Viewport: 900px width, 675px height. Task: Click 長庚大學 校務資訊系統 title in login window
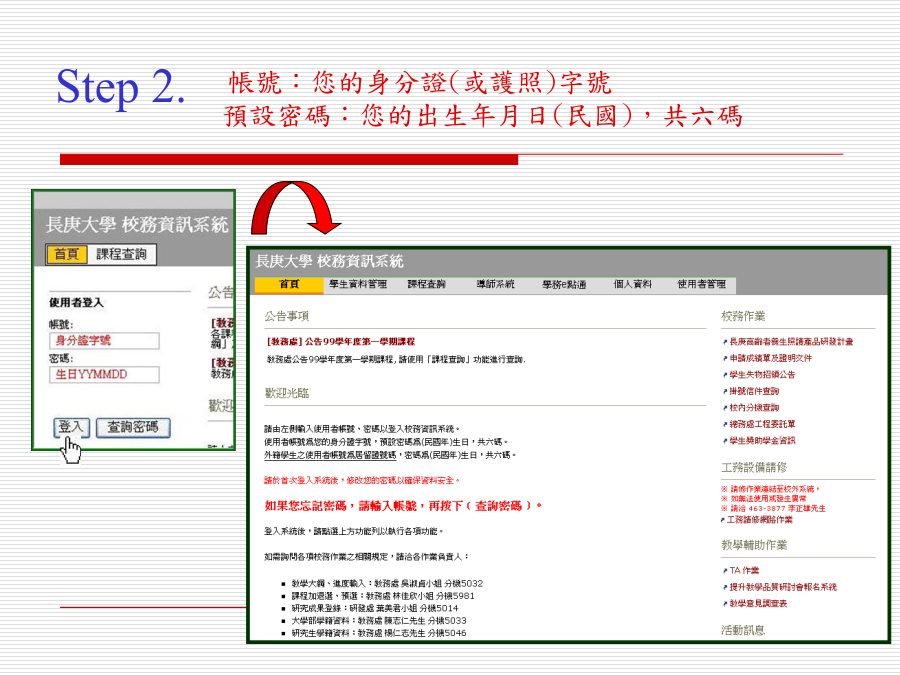tap(137, 225)
